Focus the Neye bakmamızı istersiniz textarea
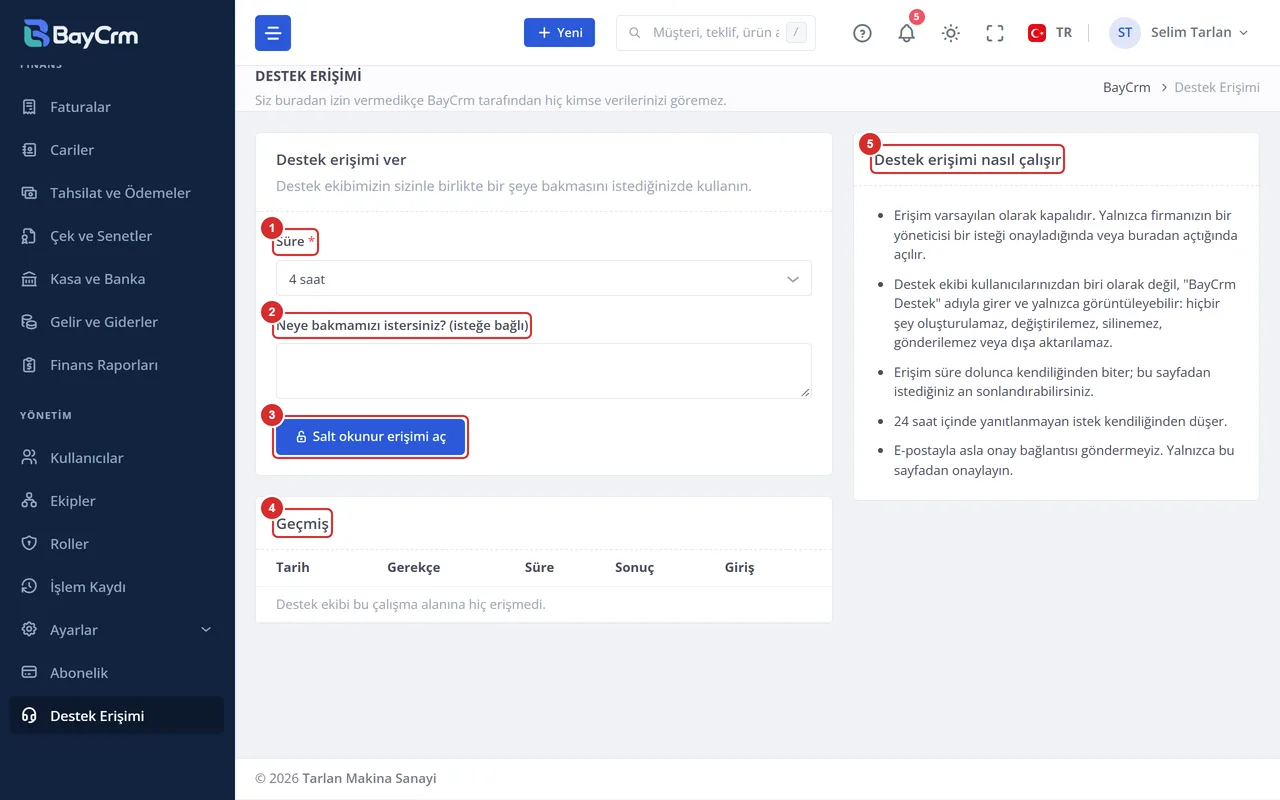1280x800 pixels. pos(544,371)
